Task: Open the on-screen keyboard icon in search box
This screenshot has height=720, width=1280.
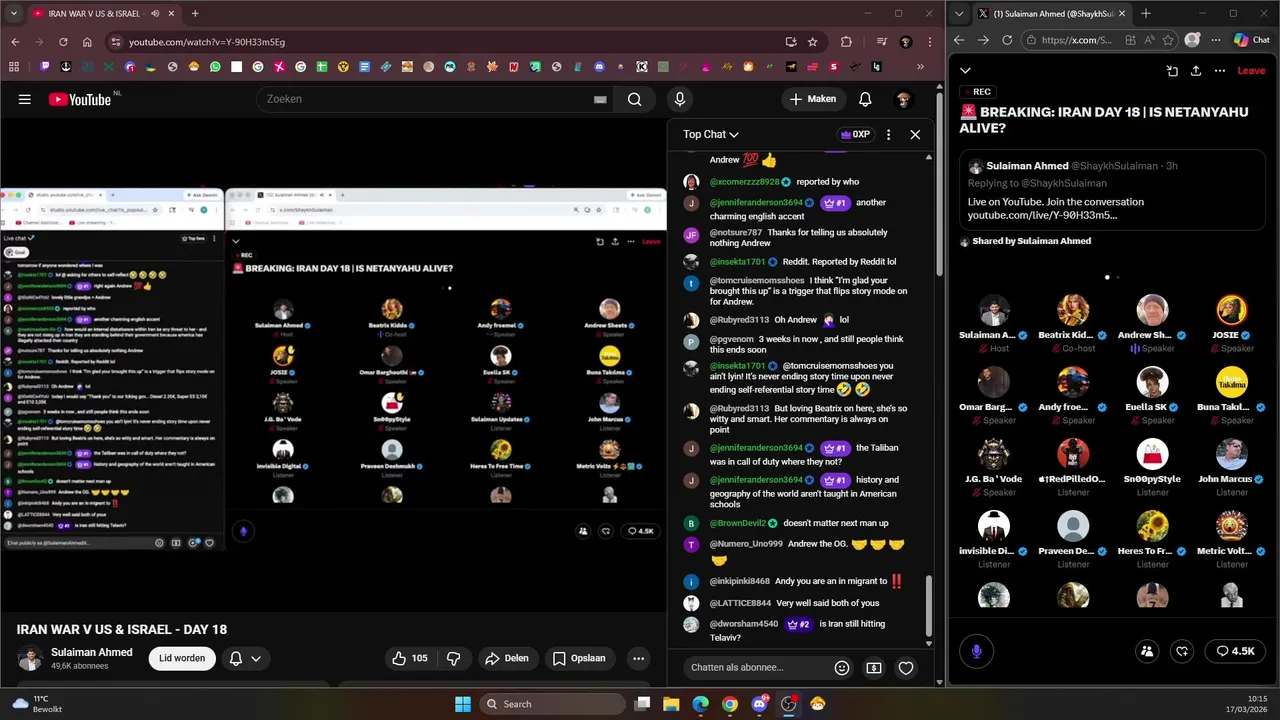Action: 600,99
